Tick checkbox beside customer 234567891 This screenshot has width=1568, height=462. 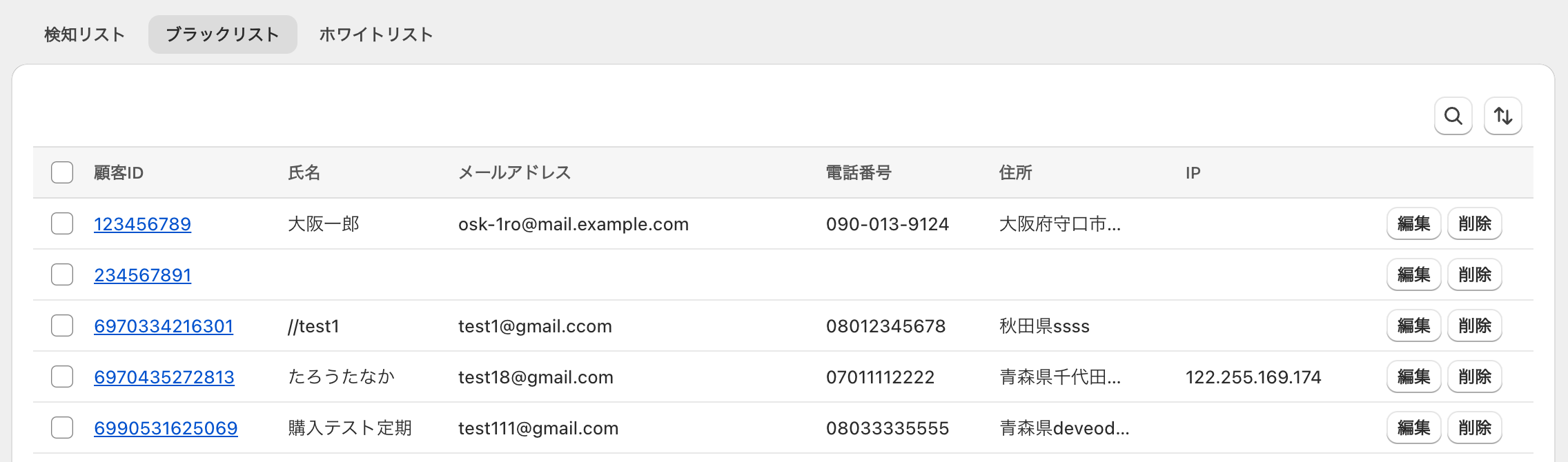click(x=62, y=274)
